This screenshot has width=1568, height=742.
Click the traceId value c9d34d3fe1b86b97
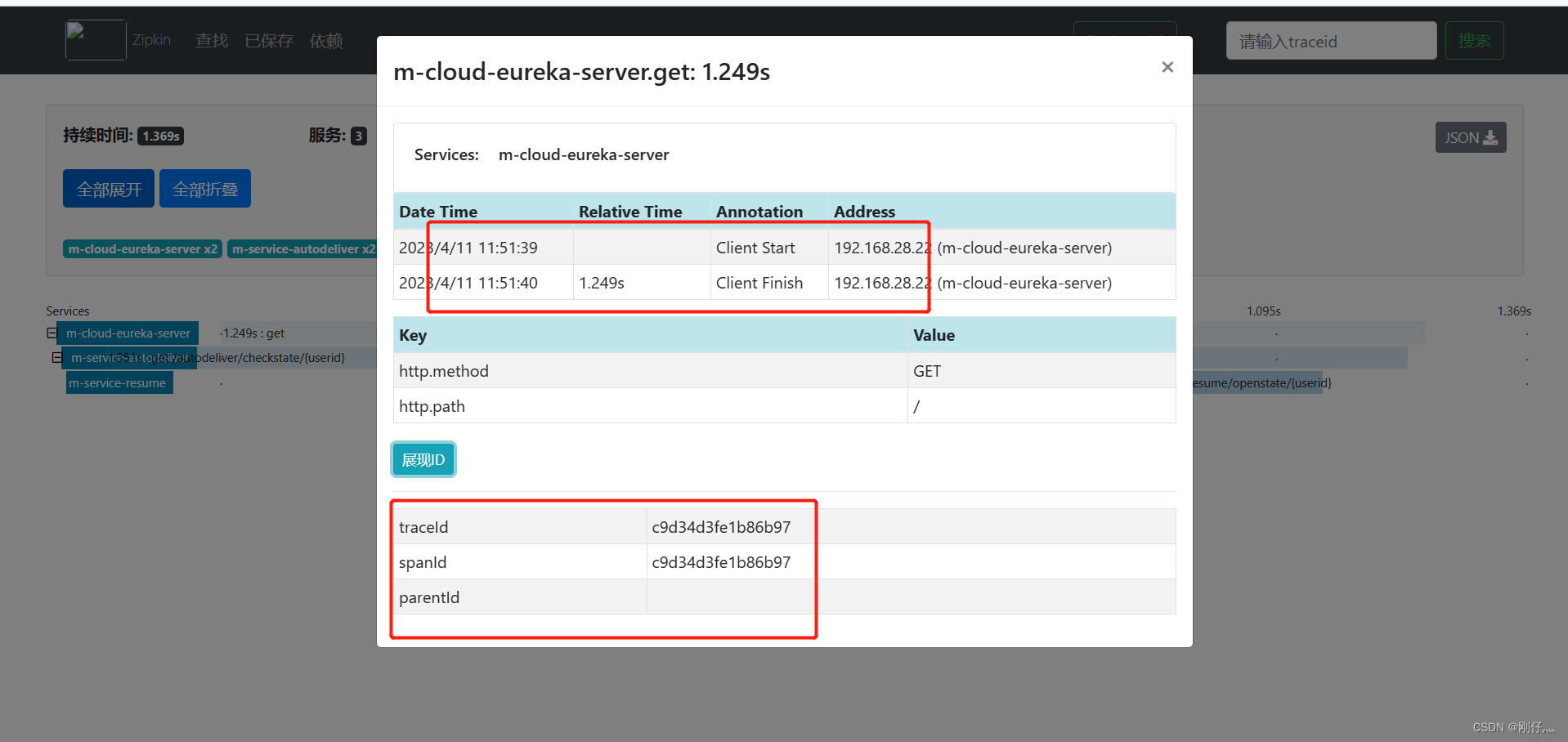point(721,527)
